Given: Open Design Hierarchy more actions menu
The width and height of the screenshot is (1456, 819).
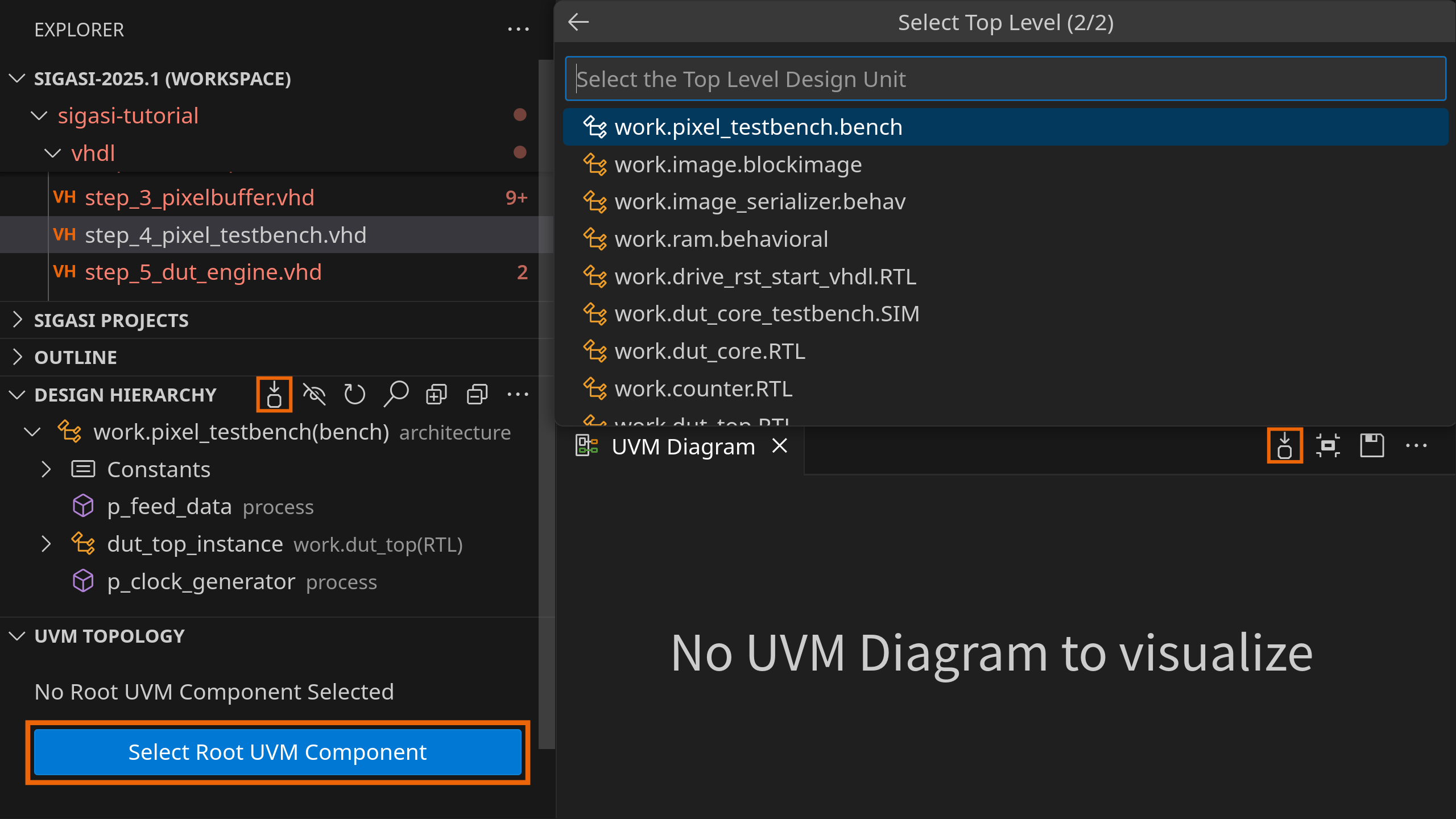Looking at the screenshot, I should [518, 394].
